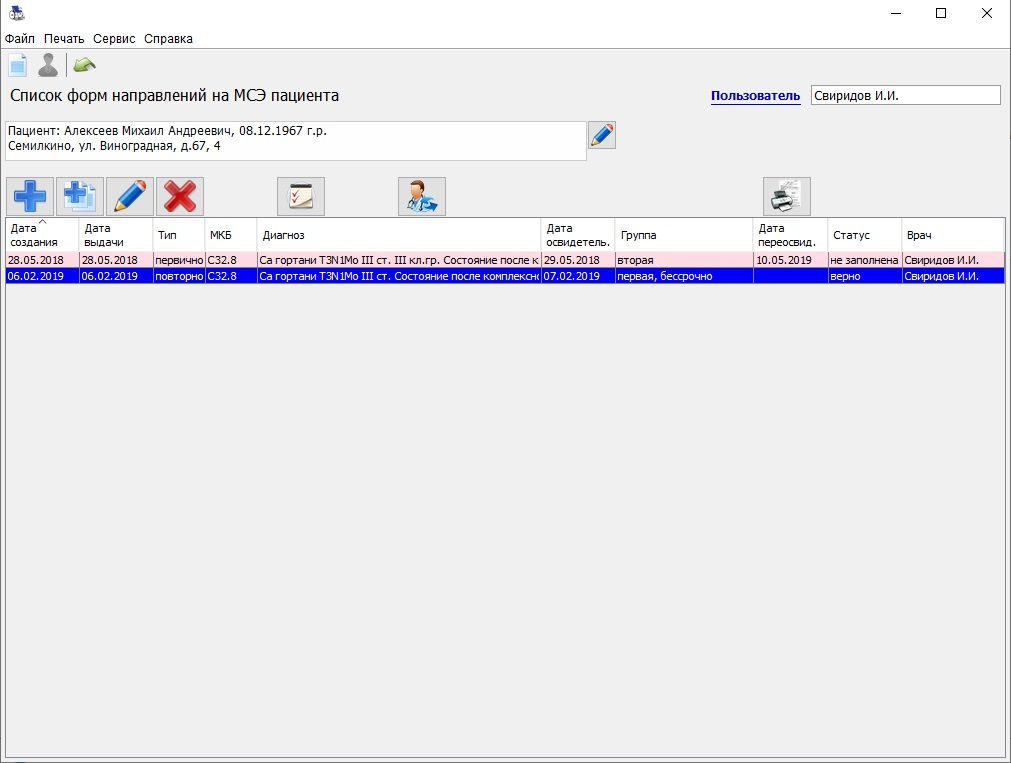1011x763 pixels.
Task: Sort by Тип column header
Action: pos(179,235)
